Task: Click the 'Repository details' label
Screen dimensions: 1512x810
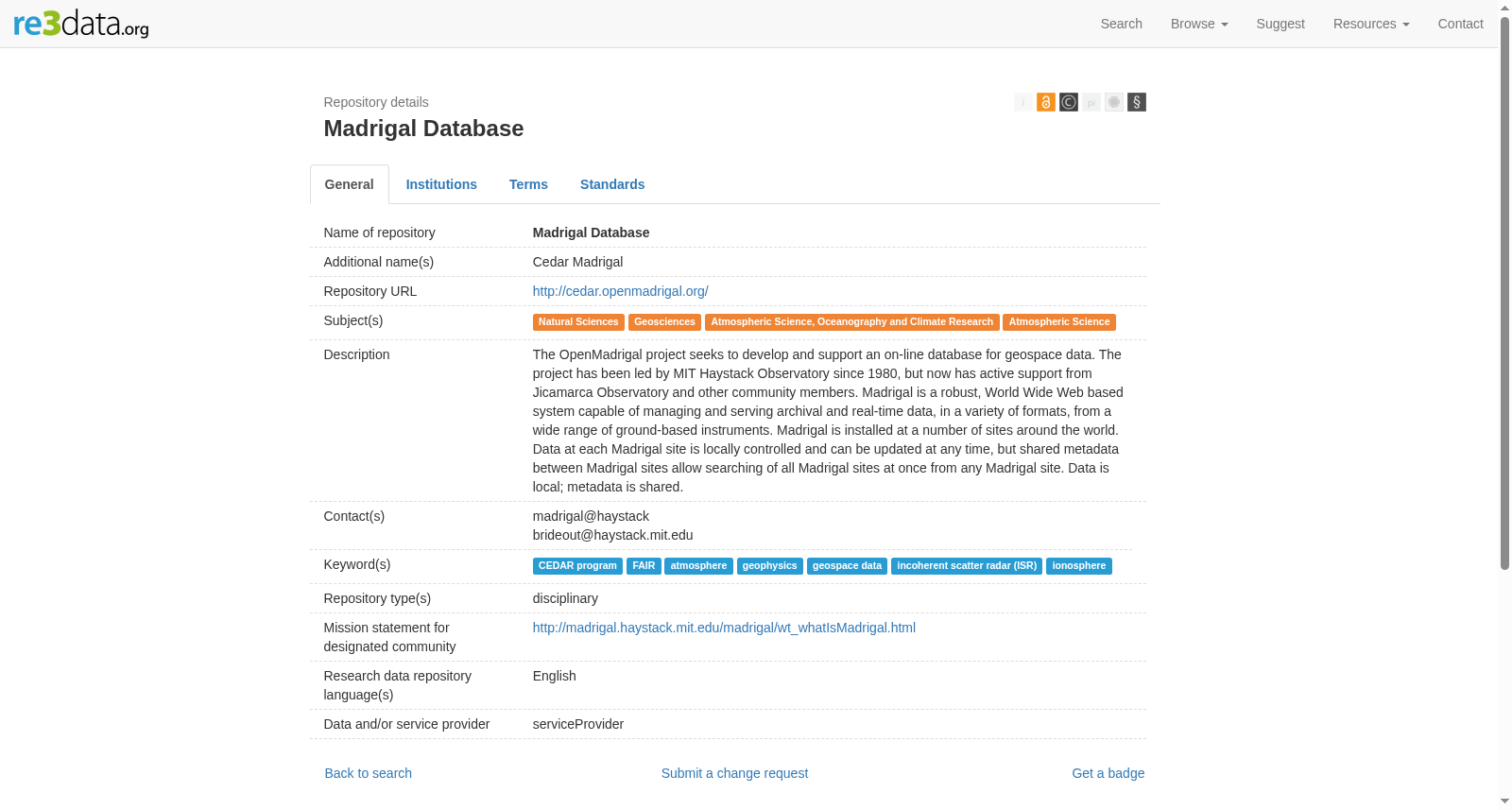Action: [376, 102]
